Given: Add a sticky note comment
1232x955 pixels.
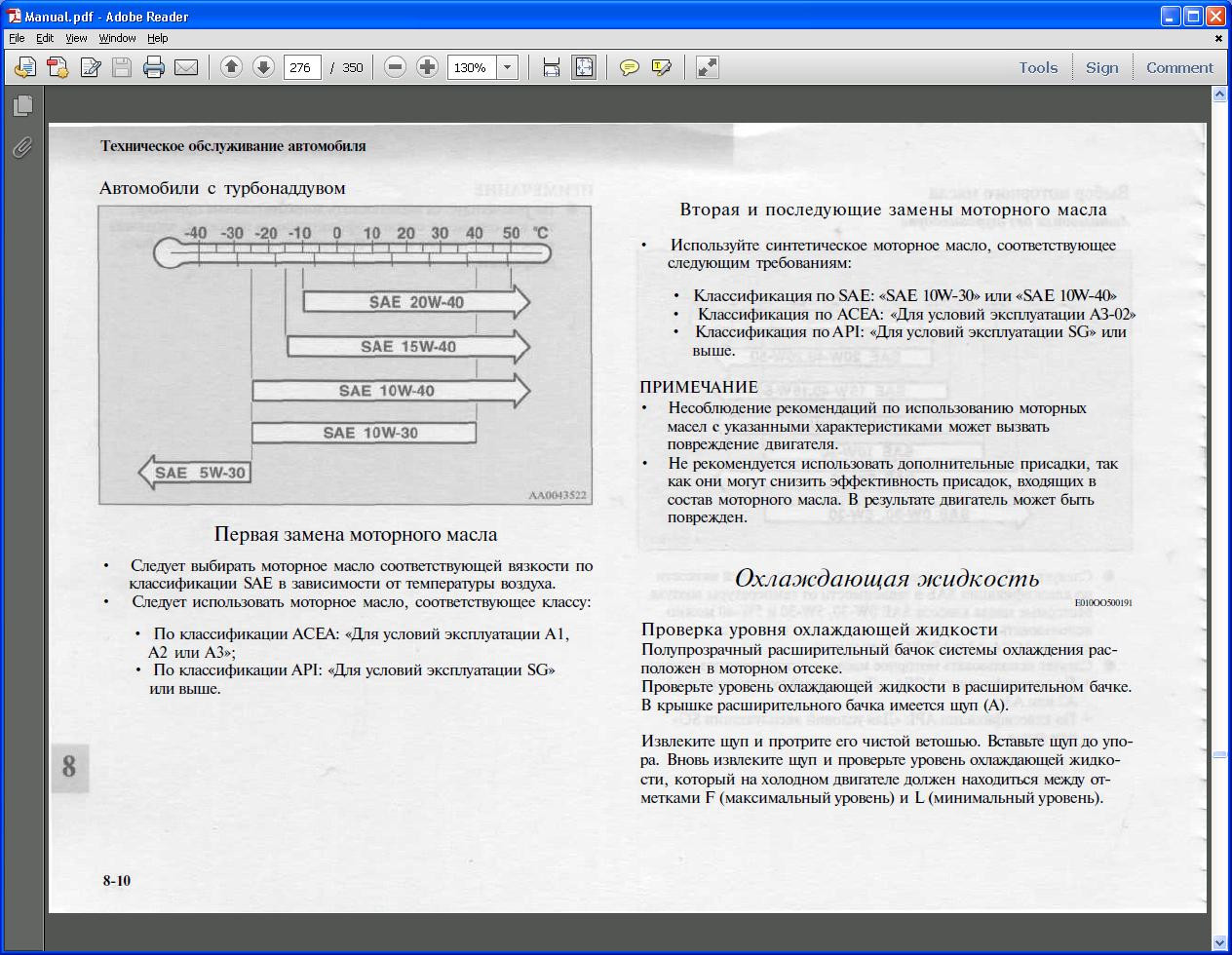Looking at the screenshot, I should tap(630, 67).
